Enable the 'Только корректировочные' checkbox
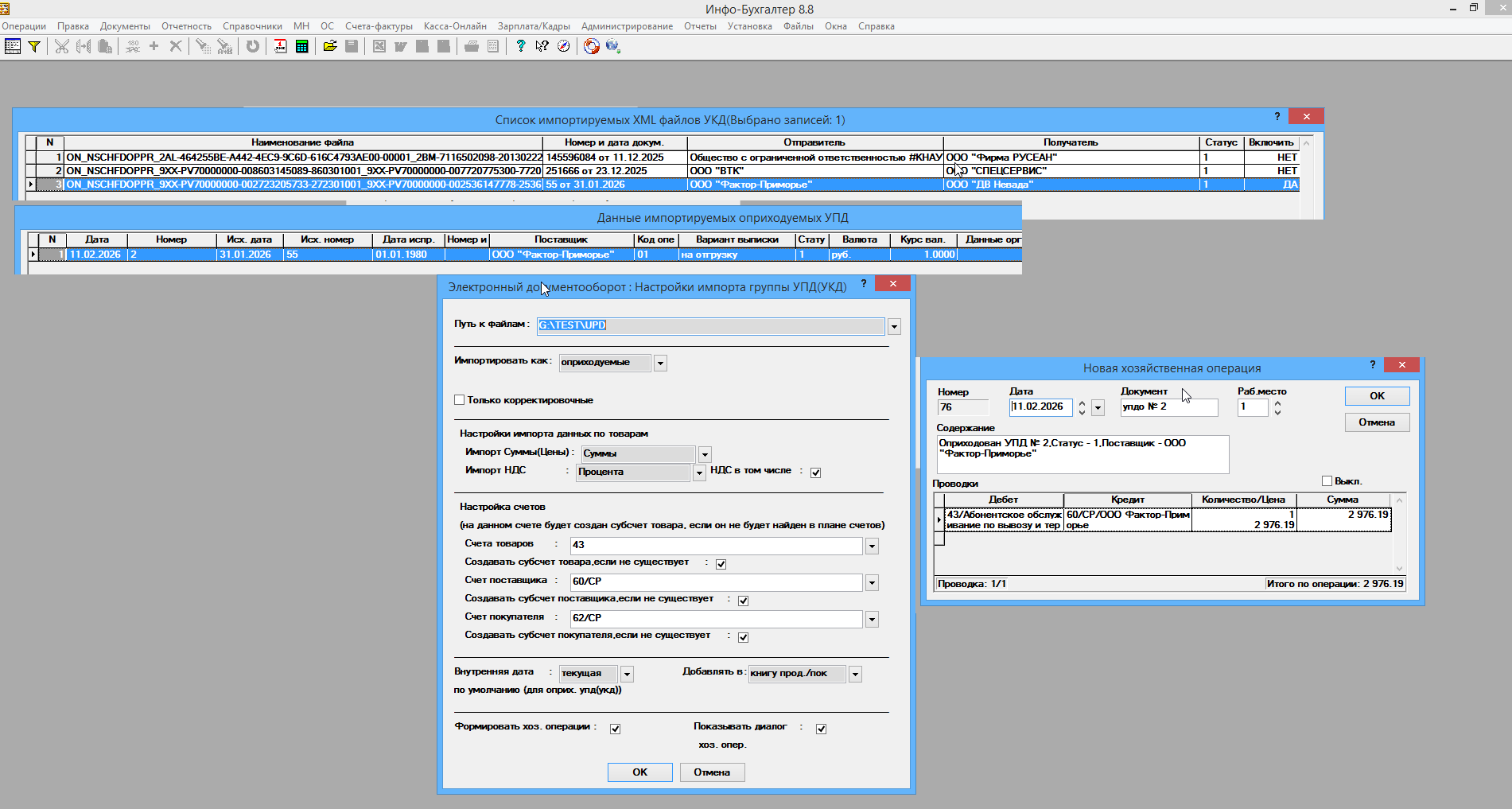The width and height of the screenshot is (1512, 809). pos(460,400)
